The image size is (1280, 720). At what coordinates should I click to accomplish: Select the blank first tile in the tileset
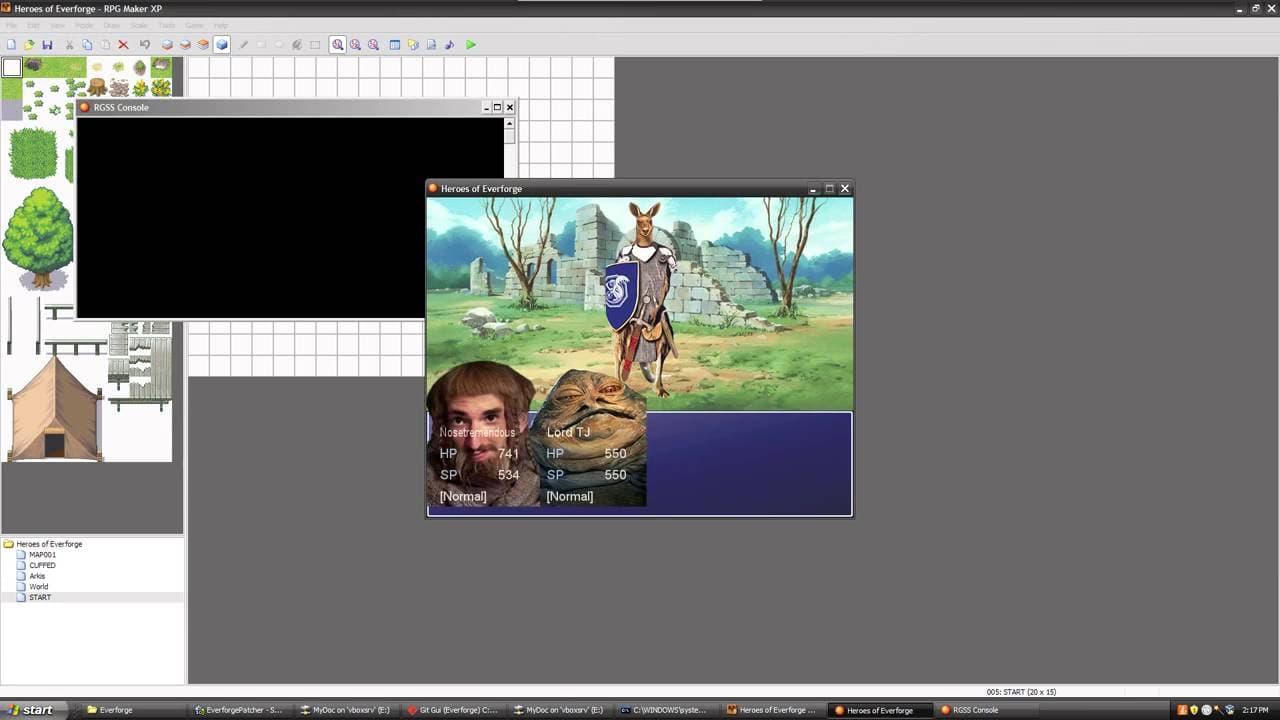coord(12,68)
